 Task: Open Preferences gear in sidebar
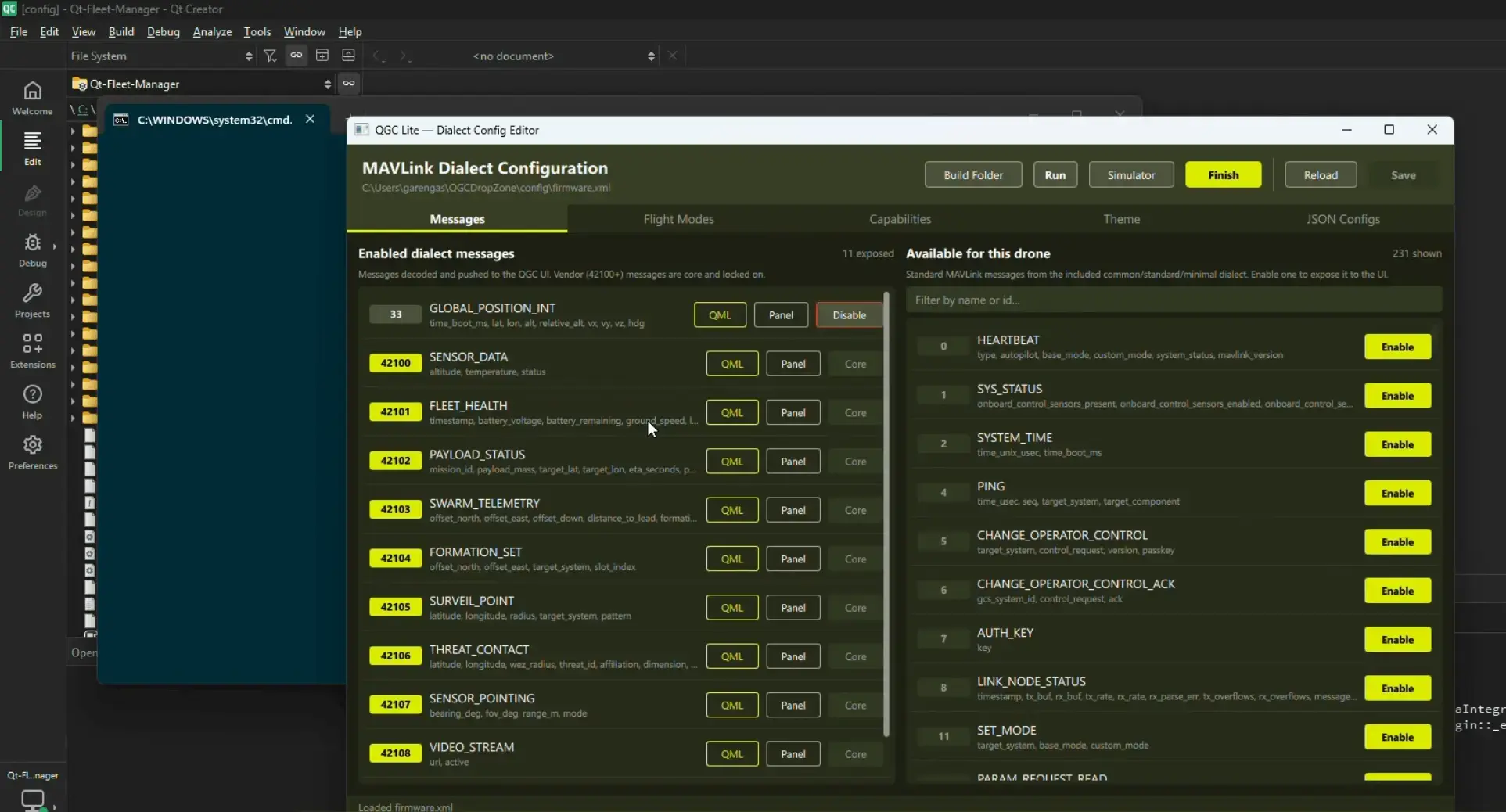[32, 453]
